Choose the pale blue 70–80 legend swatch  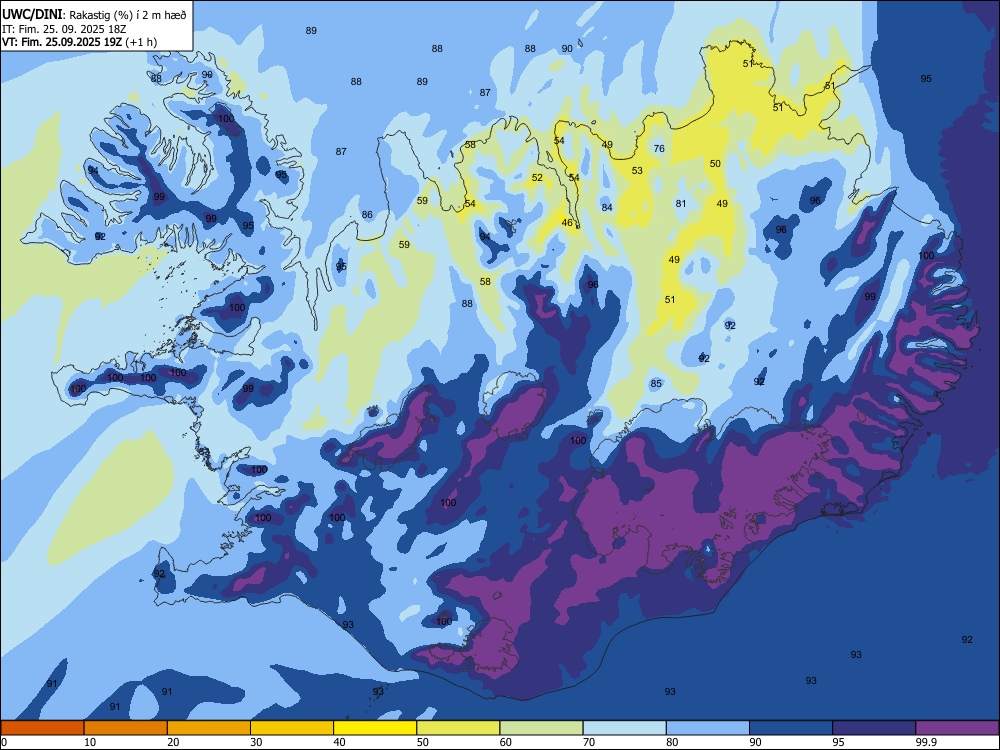[x=625, y=728]
